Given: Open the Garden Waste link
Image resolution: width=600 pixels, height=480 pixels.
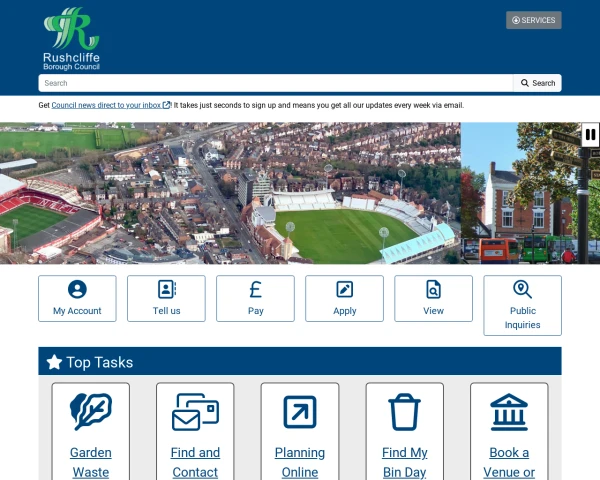Looking at the screenshot, I should [x=91, y=462].
